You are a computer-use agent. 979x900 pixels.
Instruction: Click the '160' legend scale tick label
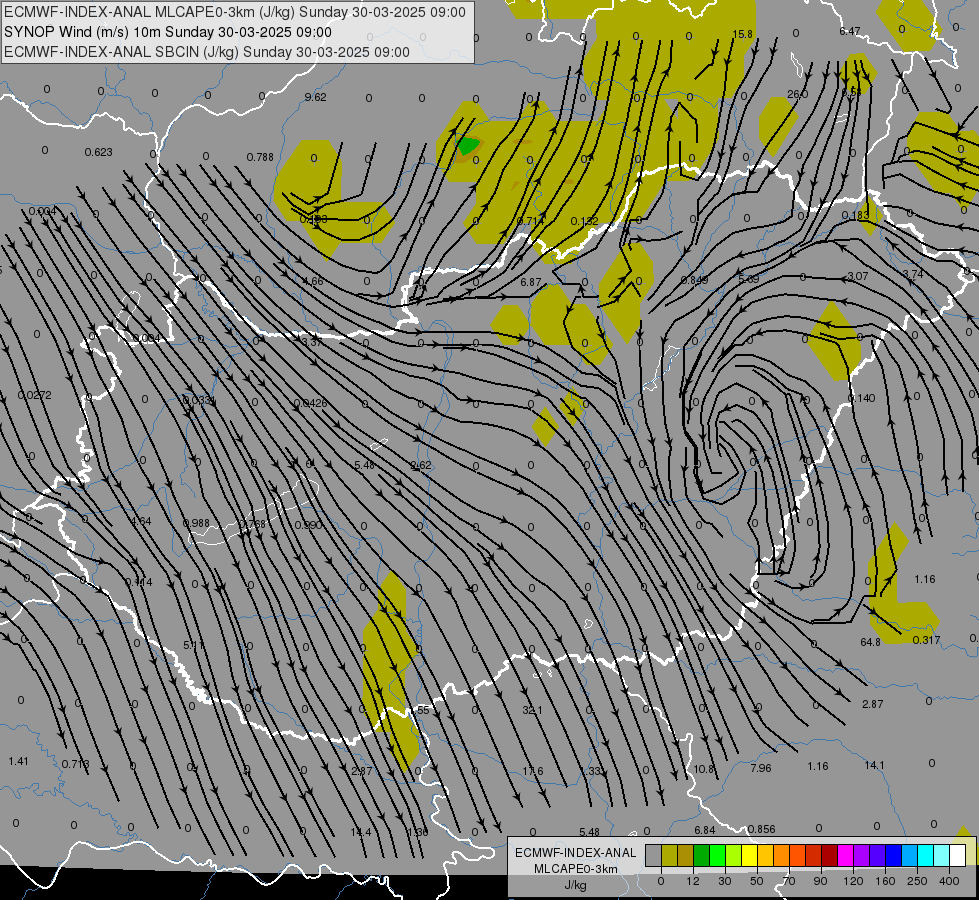pos(885,881)
